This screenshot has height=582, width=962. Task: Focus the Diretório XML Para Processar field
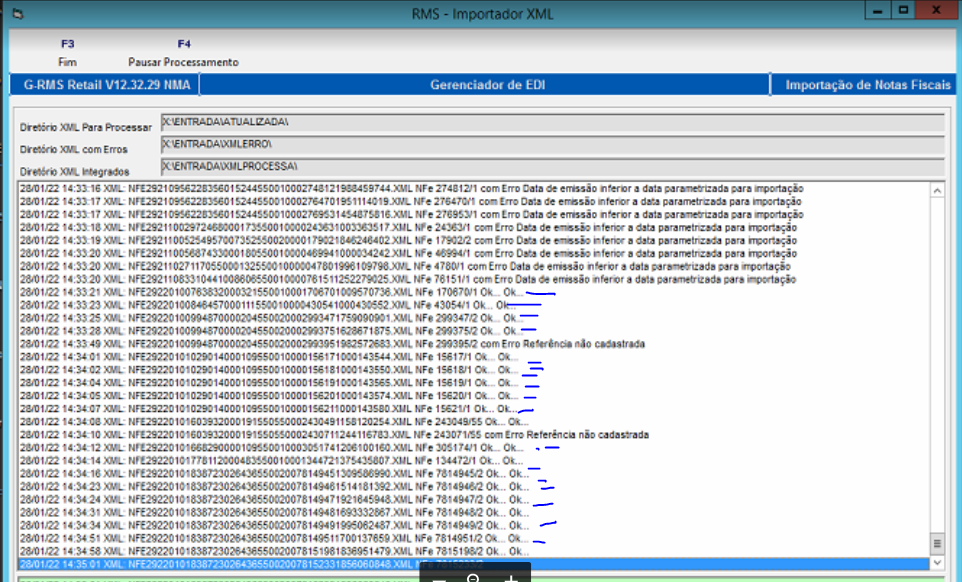coord(552,123)
